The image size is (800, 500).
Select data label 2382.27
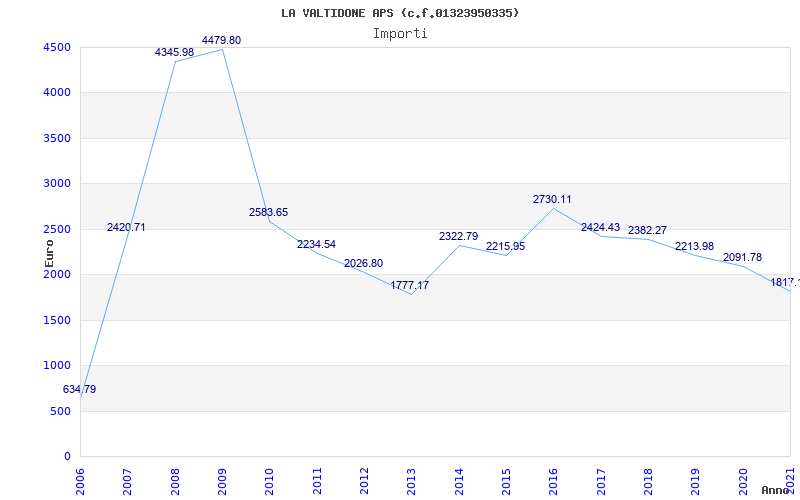647,230
